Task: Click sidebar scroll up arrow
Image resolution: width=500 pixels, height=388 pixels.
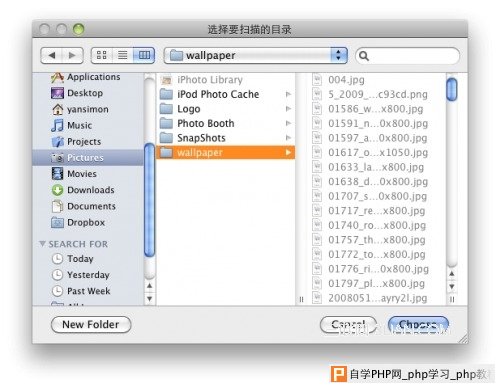Action: point(150,286)
